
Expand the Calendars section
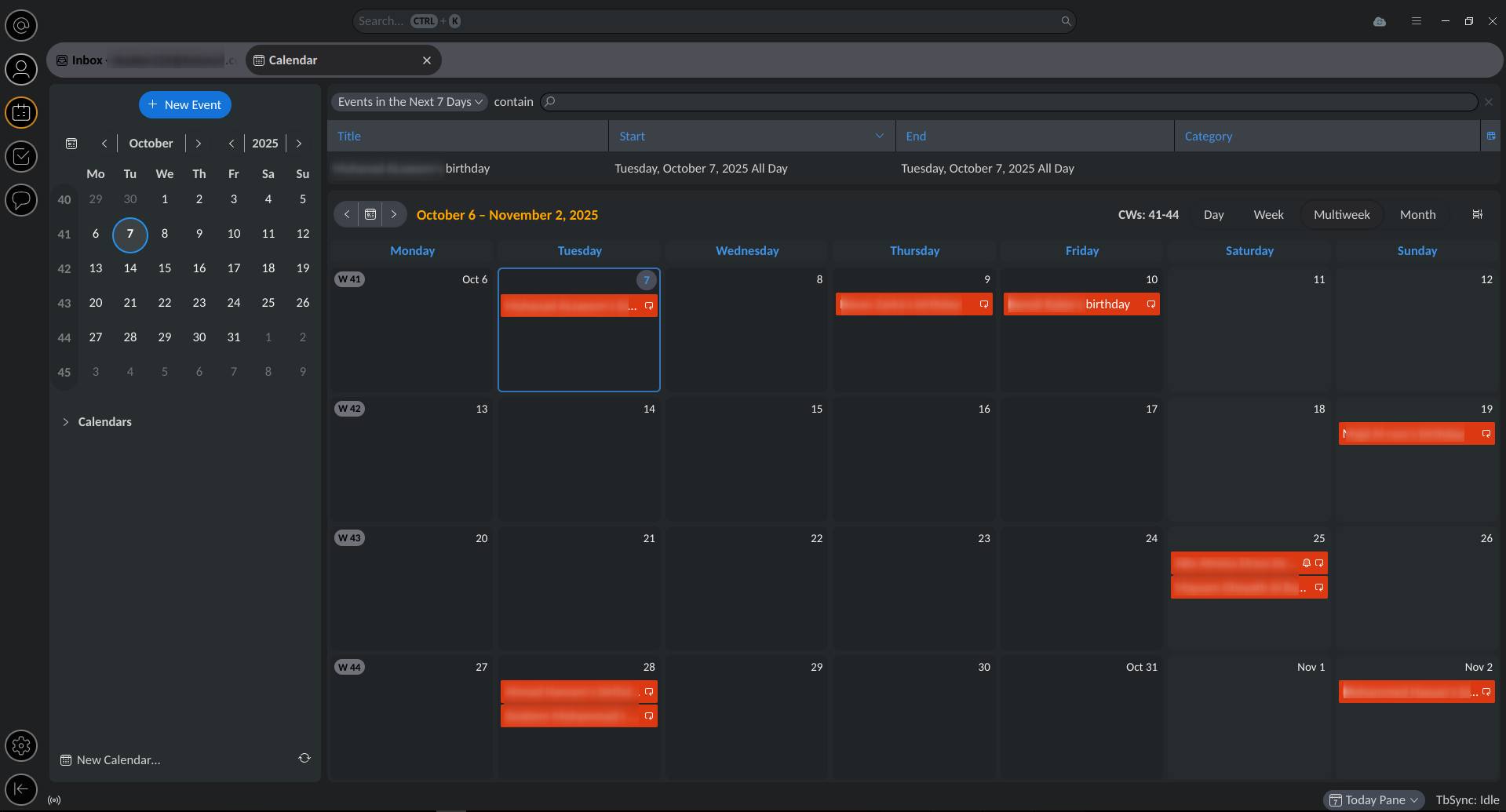(x=65, y=422)
